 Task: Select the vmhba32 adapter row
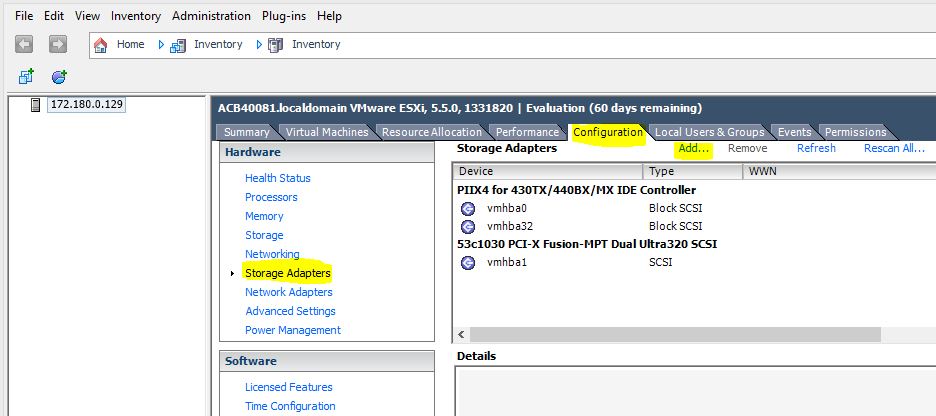pyautogui.click(x=694, y=226)
